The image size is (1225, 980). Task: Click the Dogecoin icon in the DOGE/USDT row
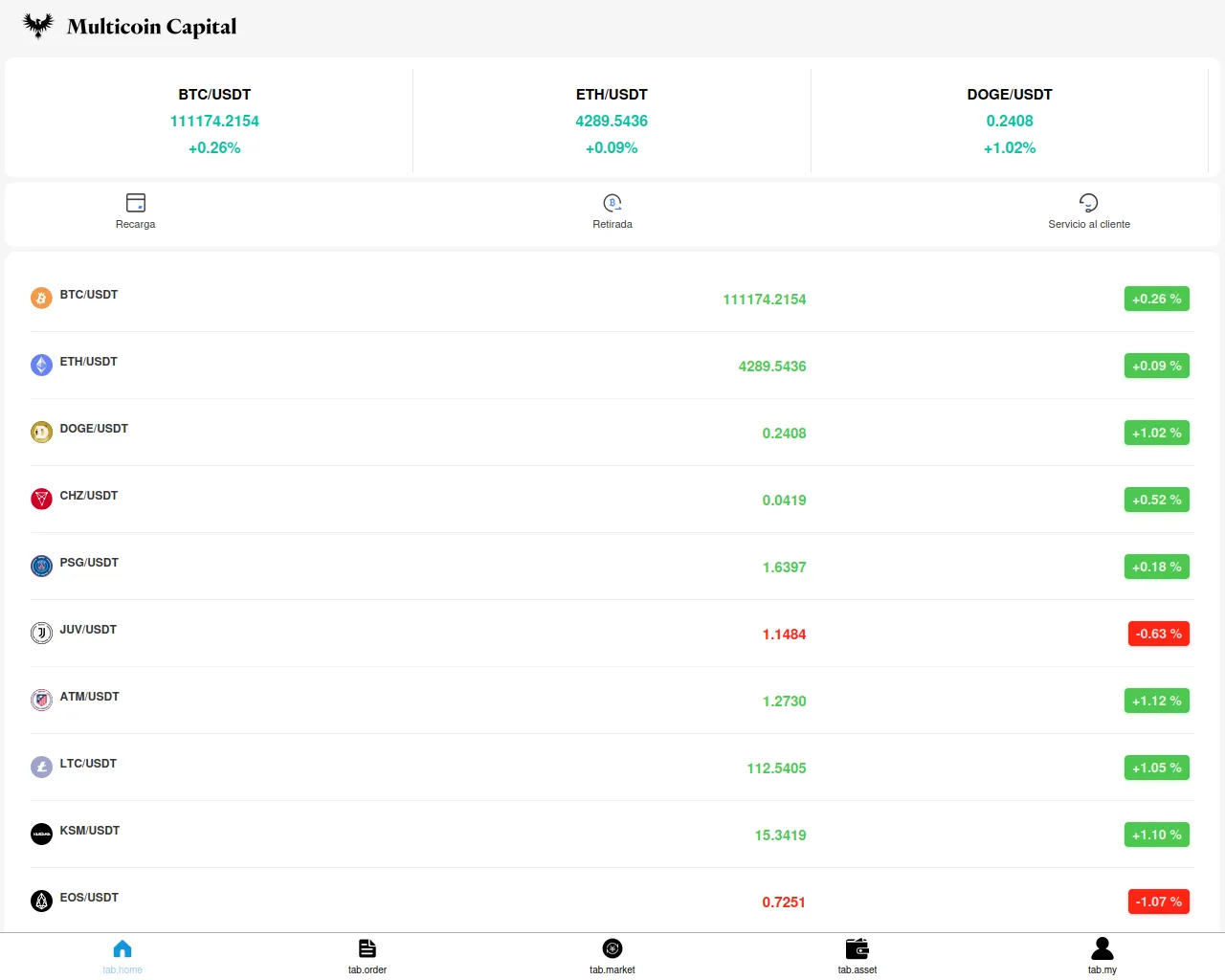point(41,433)
